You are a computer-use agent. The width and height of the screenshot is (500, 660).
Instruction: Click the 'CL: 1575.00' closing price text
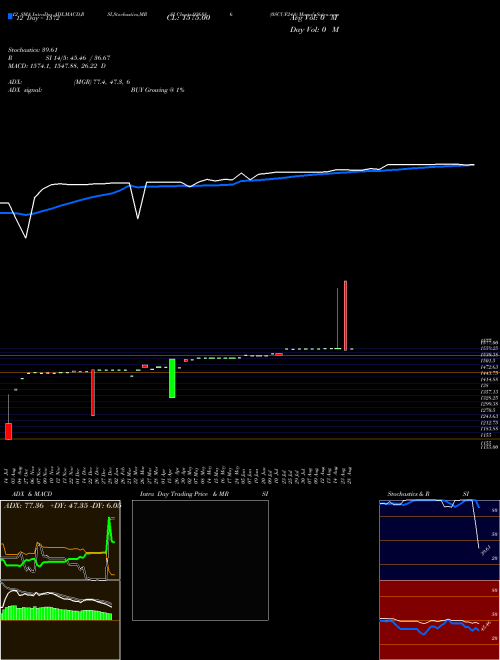tap(188, 18)
